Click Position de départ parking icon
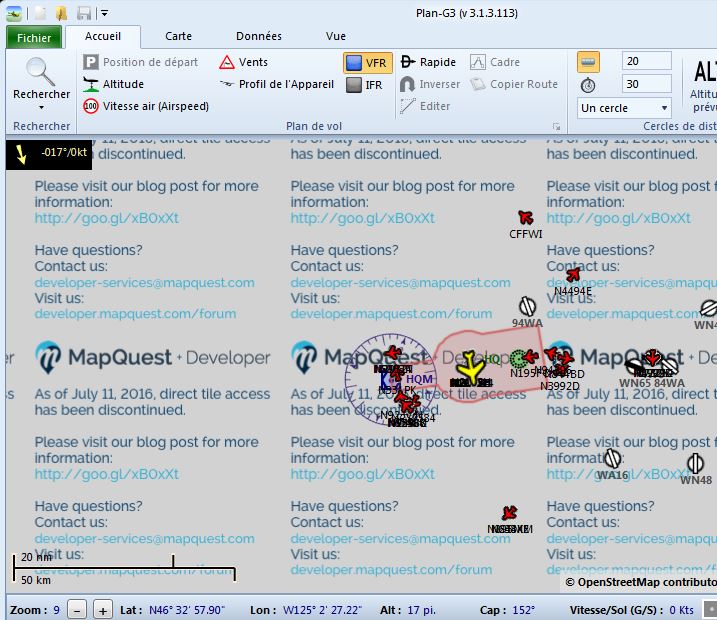Viewport: 717px width, 620px height. pyautogui.click(x=91, y=62)
